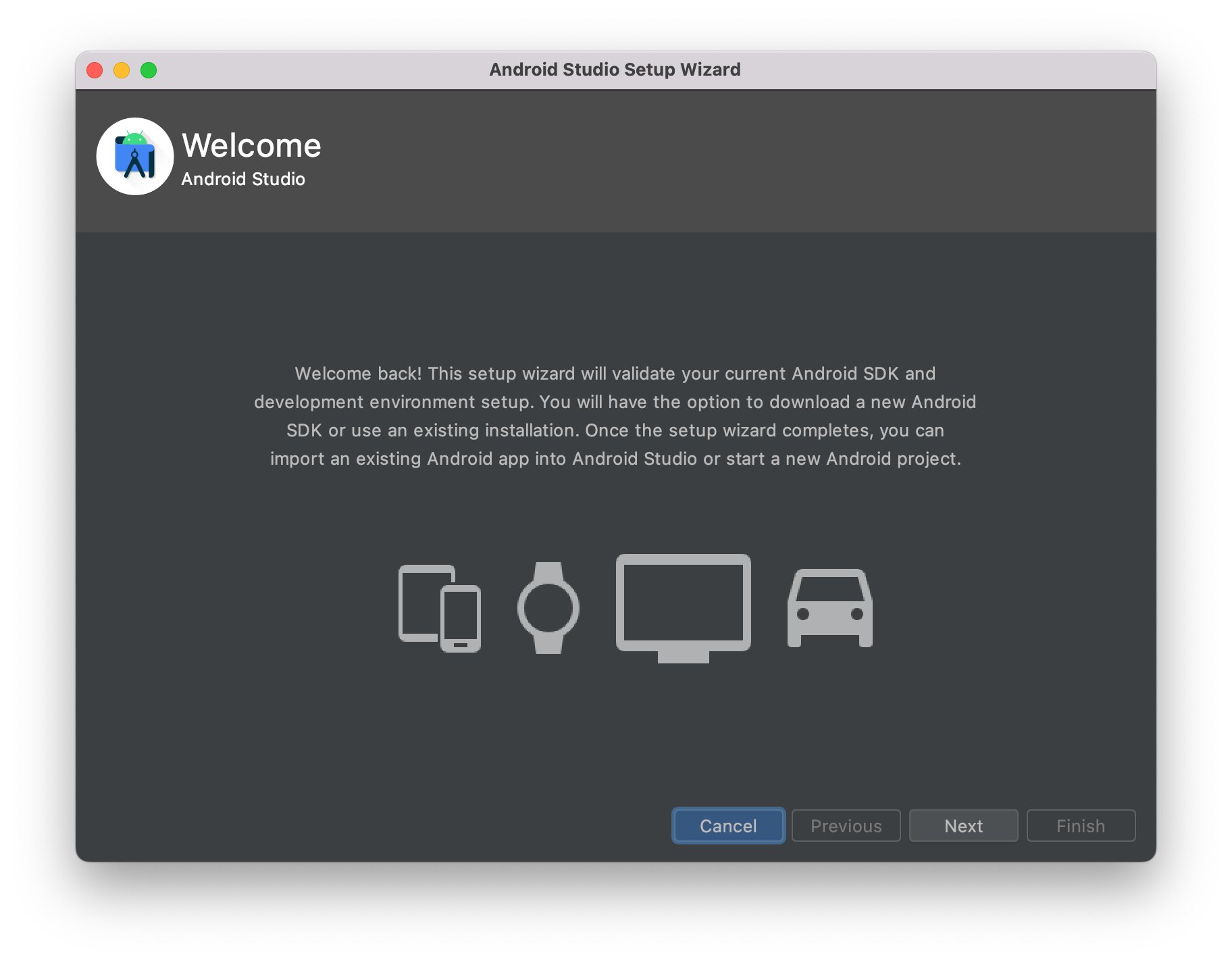Close the Setup Wizard window
Image resolution: width=1232 pixels, height=962 pixels.
click(x=95, y=70)
